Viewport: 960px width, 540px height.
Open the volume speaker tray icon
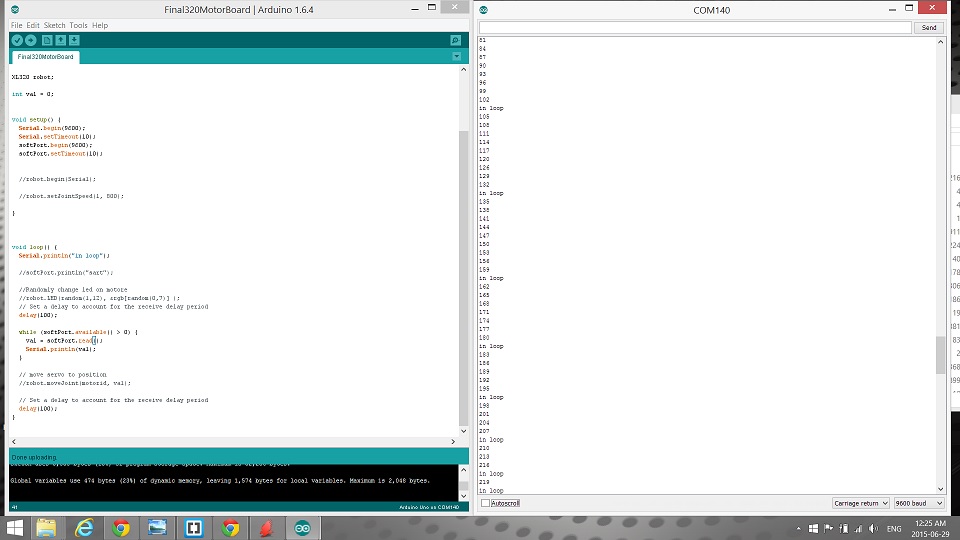(x=874, y=528)
